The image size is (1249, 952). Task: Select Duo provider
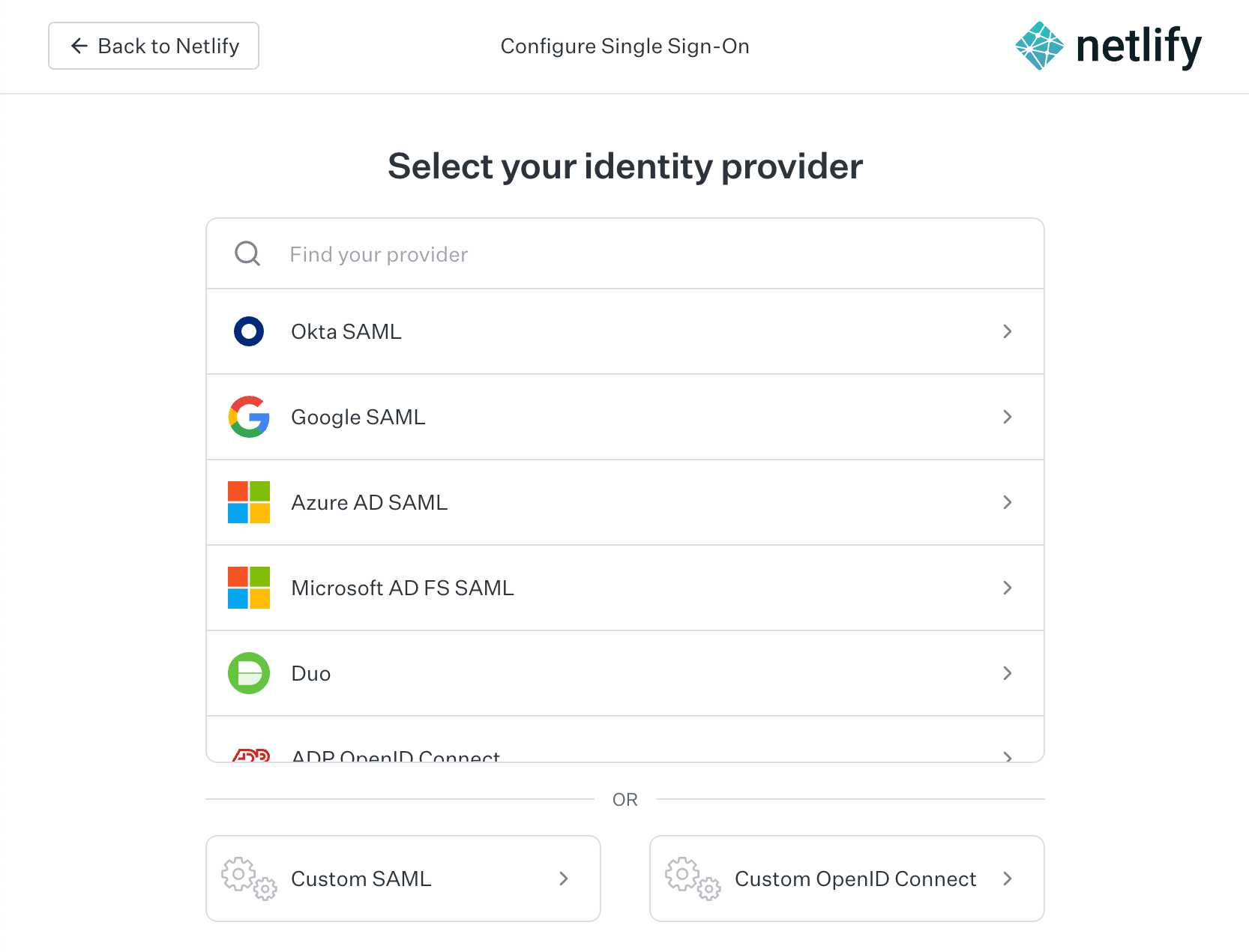coord(625,673)
